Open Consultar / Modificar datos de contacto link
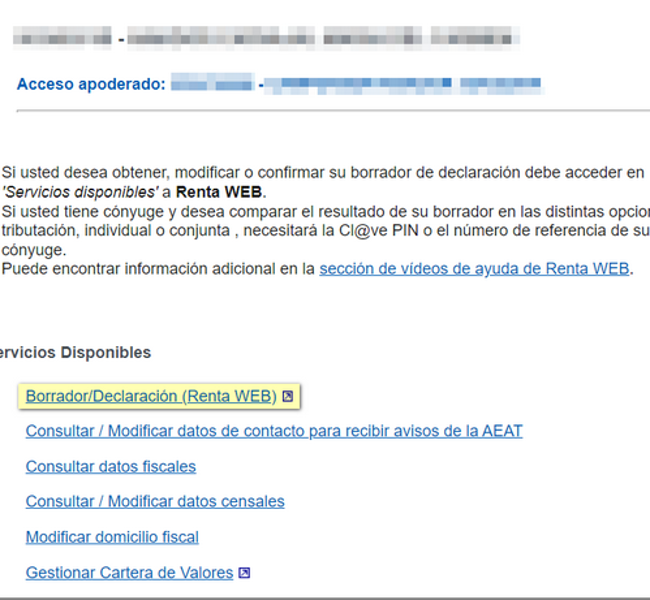650x600 pixels. [273, 431]
